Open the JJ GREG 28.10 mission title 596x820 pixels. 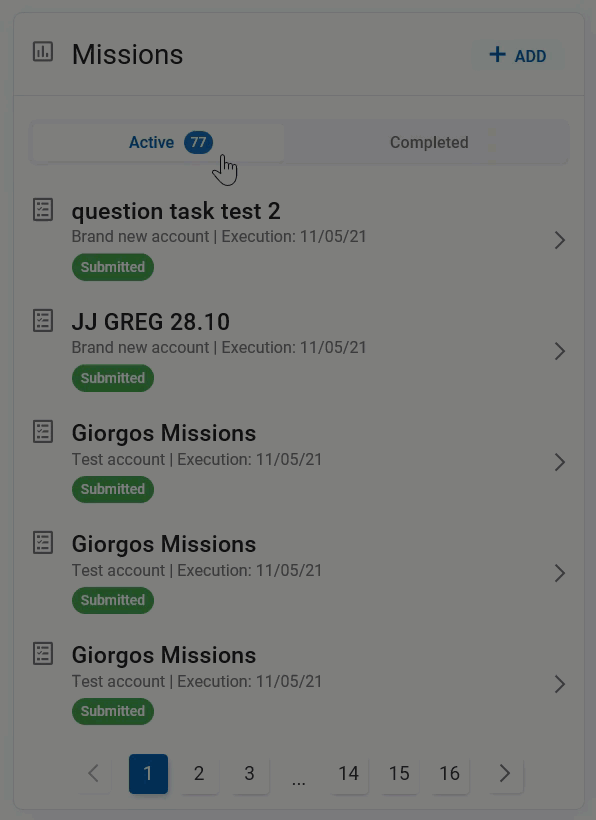point(151,322)
